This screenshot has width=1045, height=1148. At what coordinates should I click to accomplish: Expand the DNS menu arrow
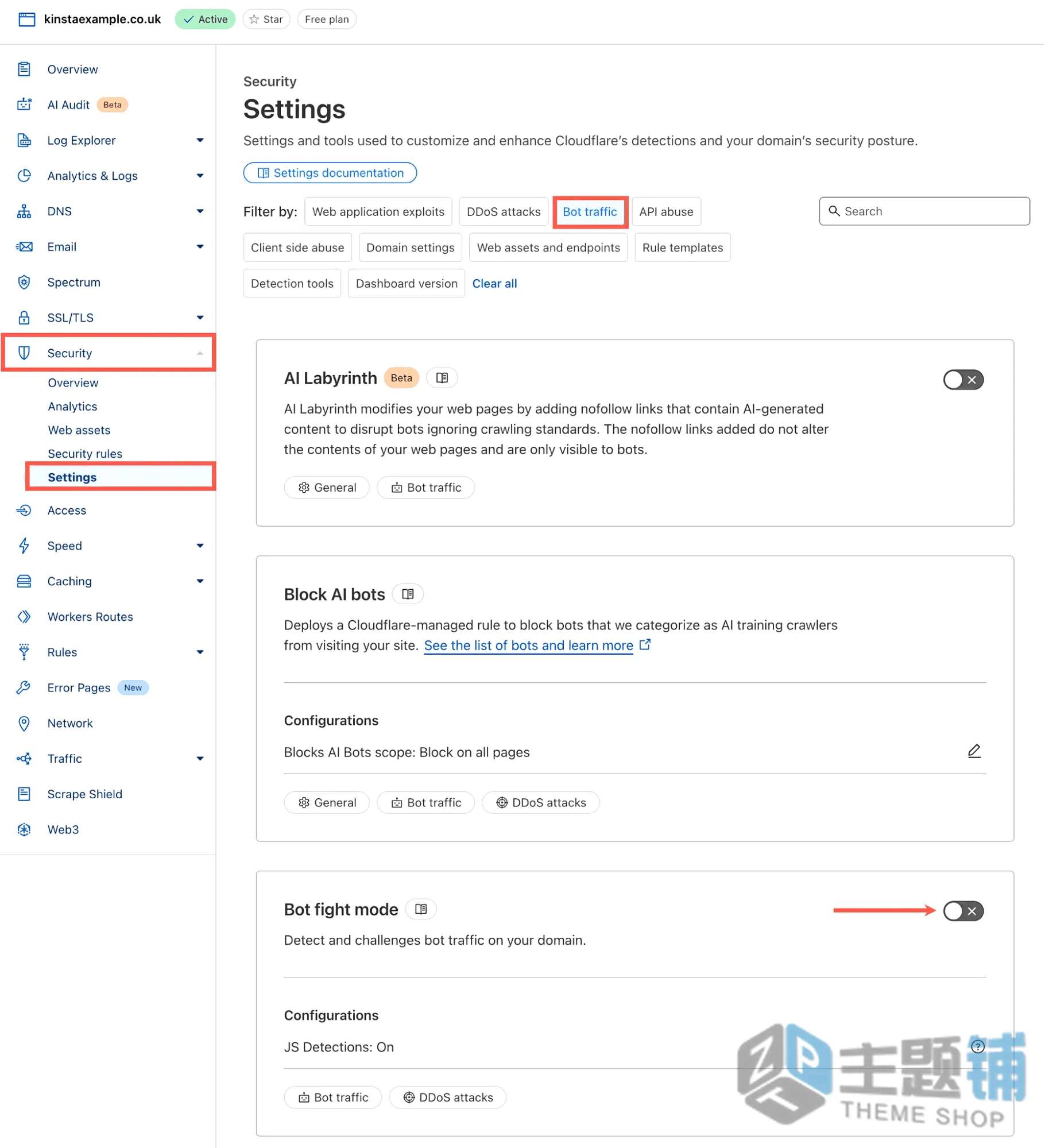click(200, 211)
